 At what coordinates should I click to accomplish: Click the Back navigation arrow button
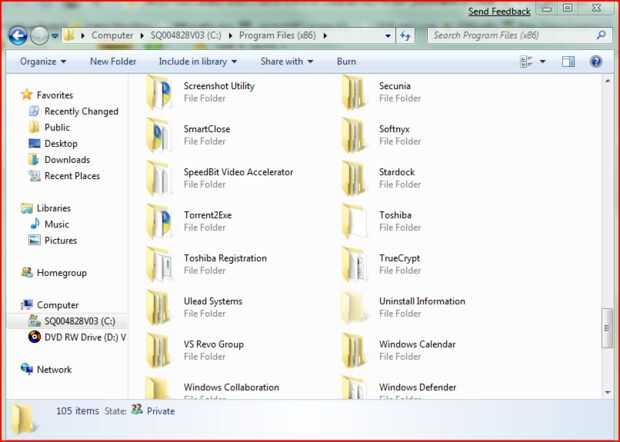[x=18, y=36]
